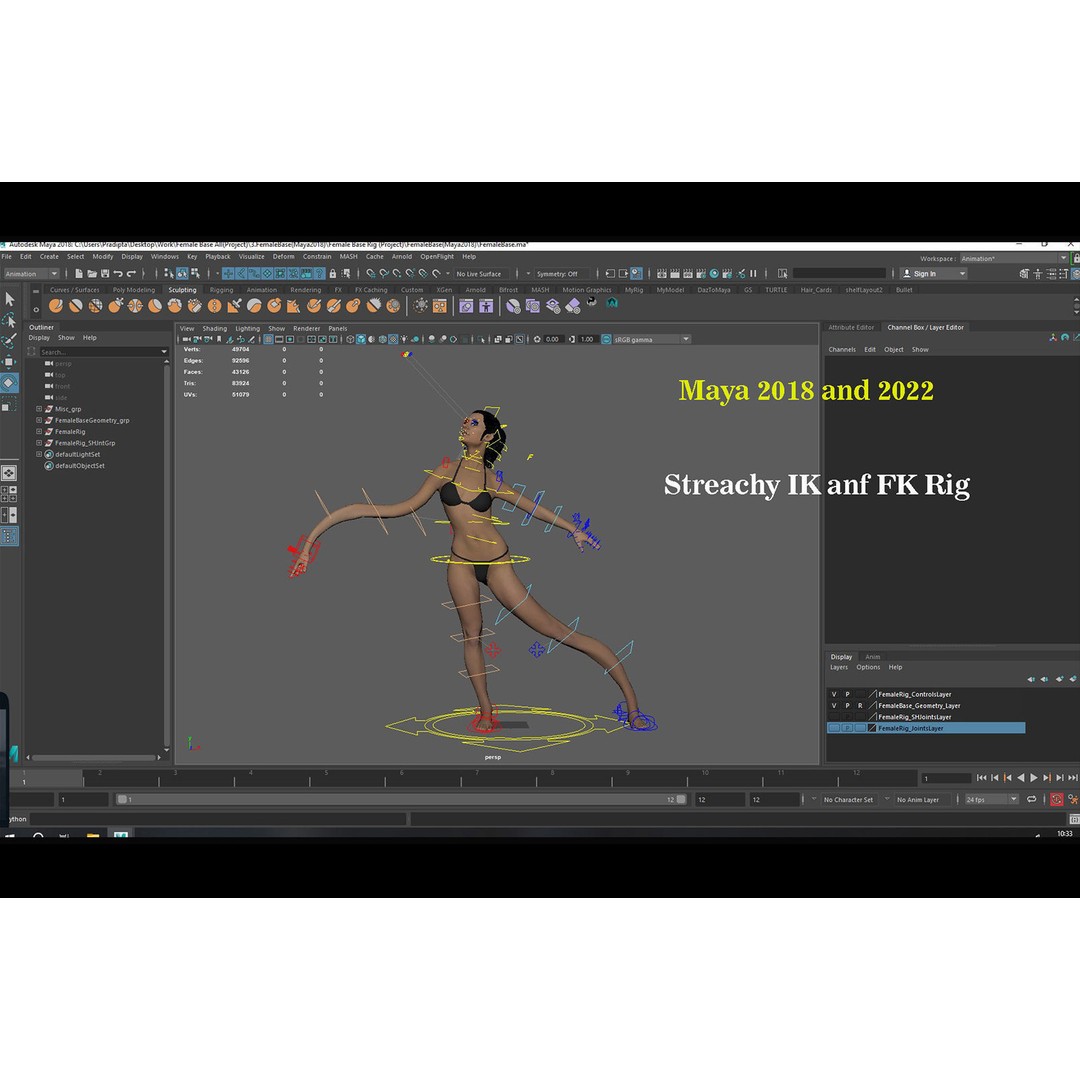The width and height of the screenshot is (1080, 1080).
Task: Choose the Lasso Select tool in toolbox
Action: click(x=10, y=320)
